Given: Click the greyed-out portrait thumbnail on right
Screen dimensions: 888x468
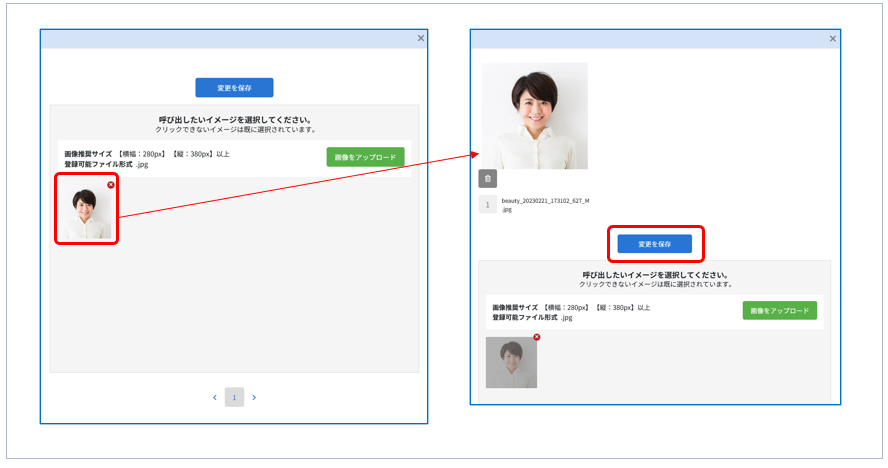Looking at the screenshot, I should pyautogui.click(x=511, y=362).
